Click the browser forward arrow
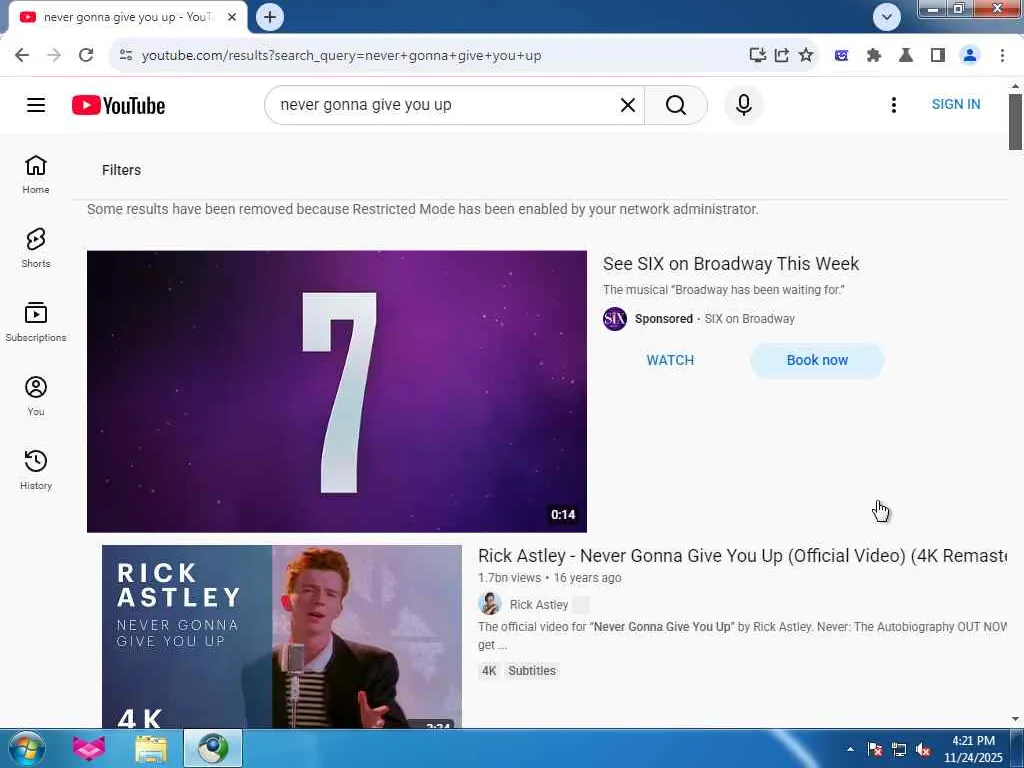This screenshot has width=1024, height=768. (54, 55)
